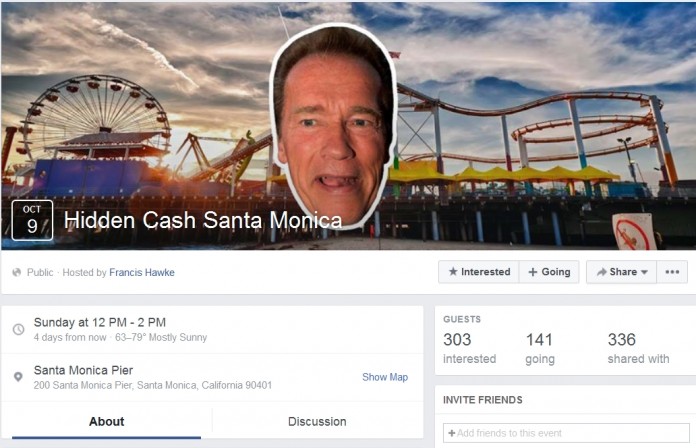This screenshot has height=448, width=696.
Task: Open Francis Hawke's profile link
Action: [x=142, y=272]
